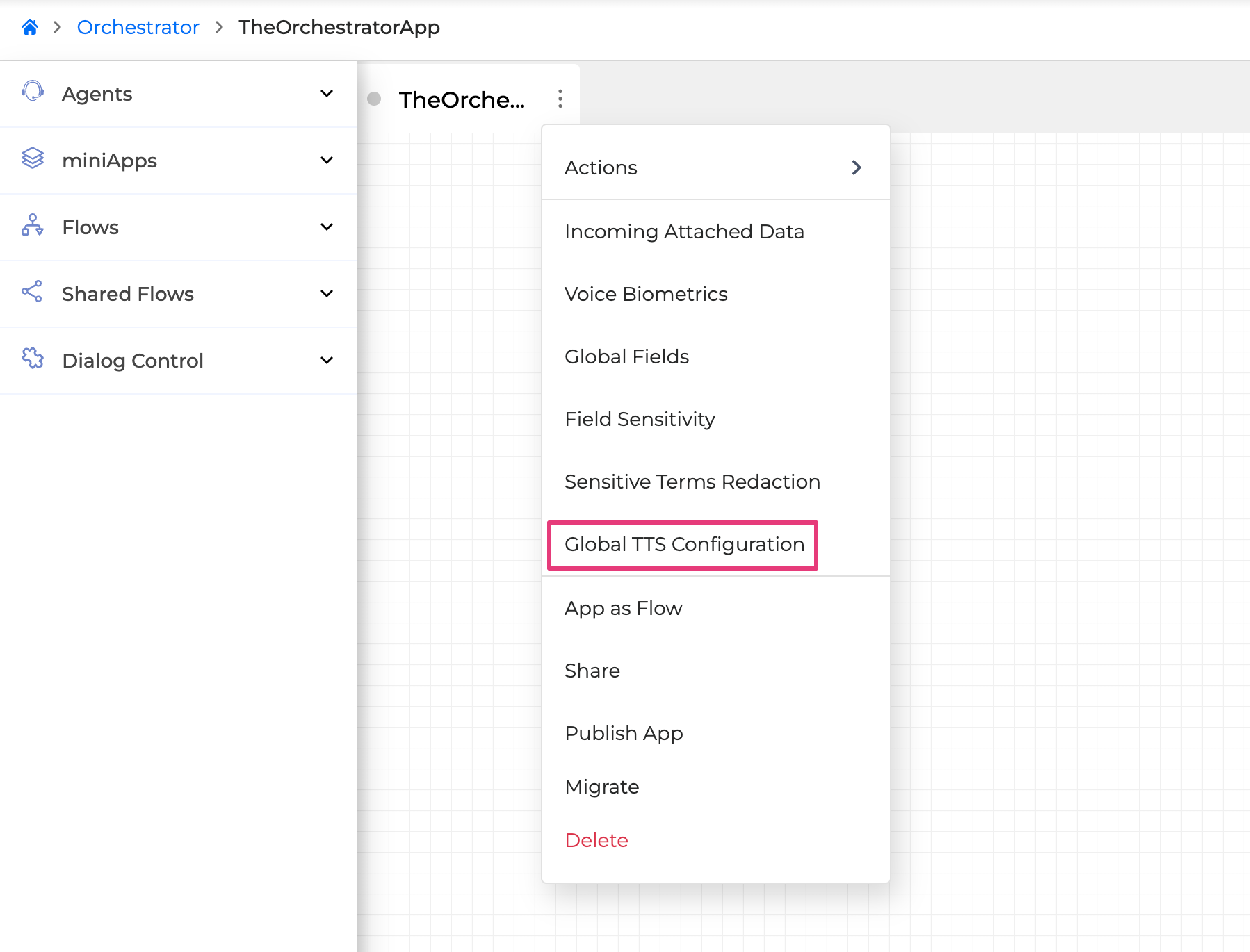
Task: Click the Shared Flows share icon
Action: pos(33,292)
